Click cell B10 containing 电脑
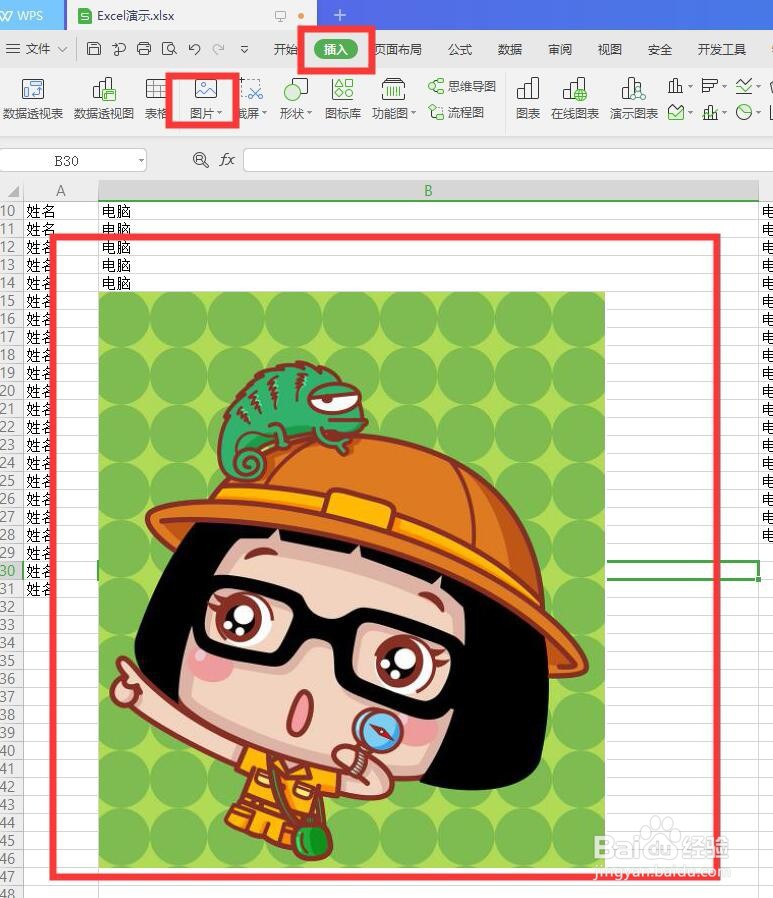 pos(428,211)
